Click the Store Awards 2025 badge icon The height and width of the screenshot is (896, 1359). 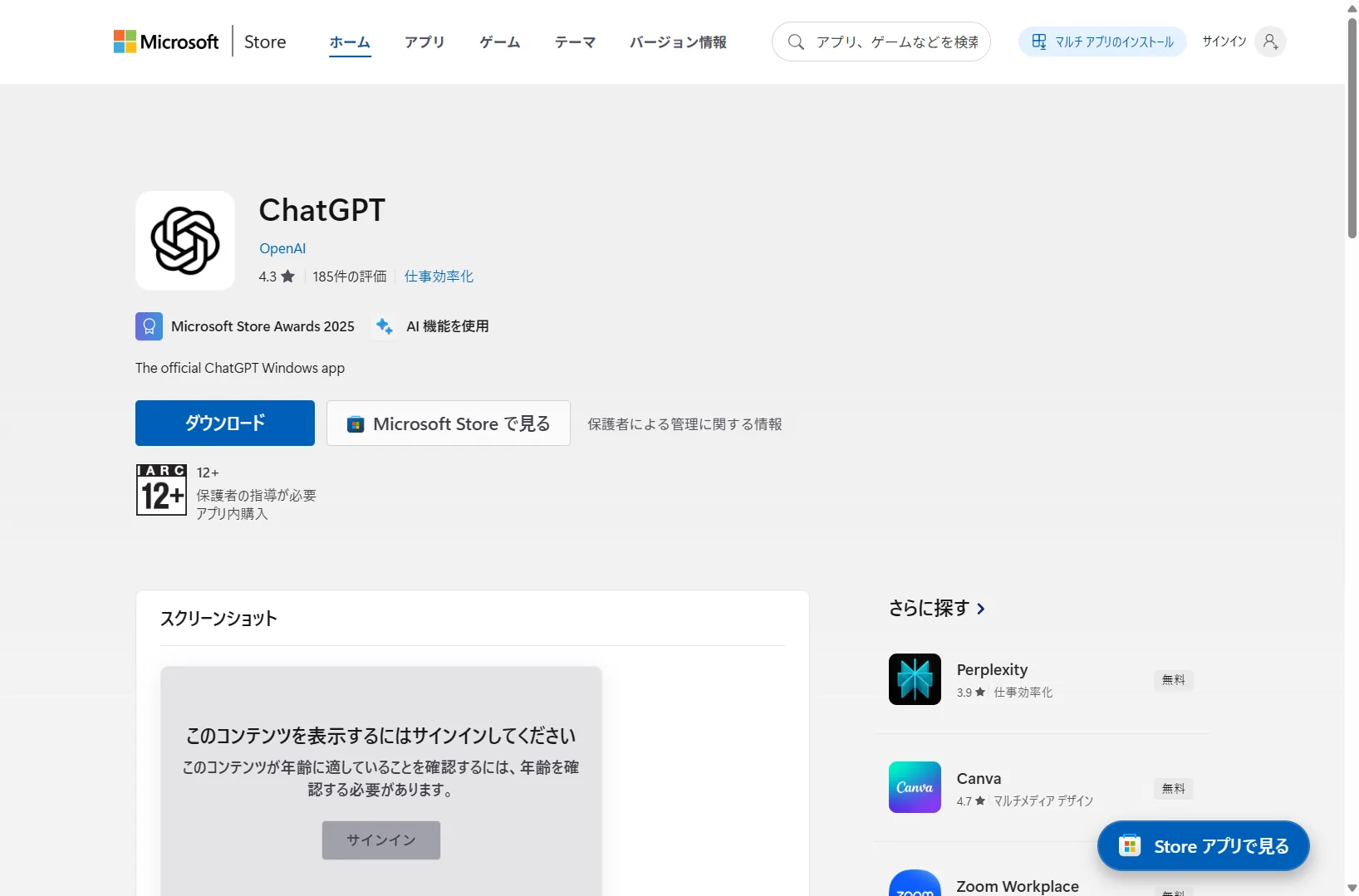click(x=149, y=326)
